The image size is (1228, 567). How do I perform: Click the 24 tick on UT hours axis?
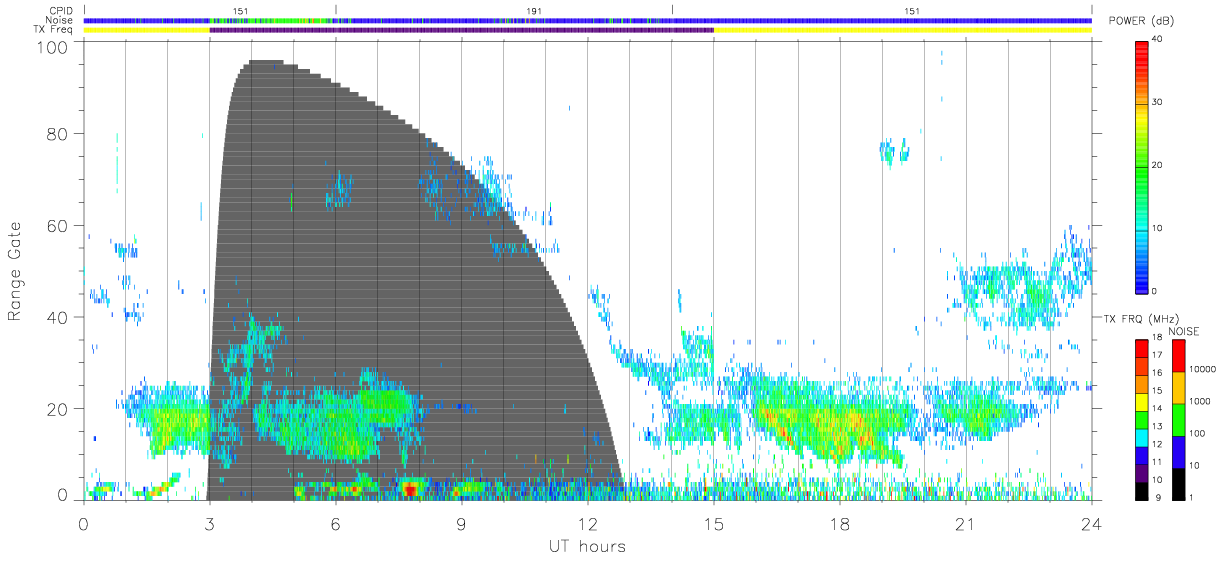coord(1091,524)
